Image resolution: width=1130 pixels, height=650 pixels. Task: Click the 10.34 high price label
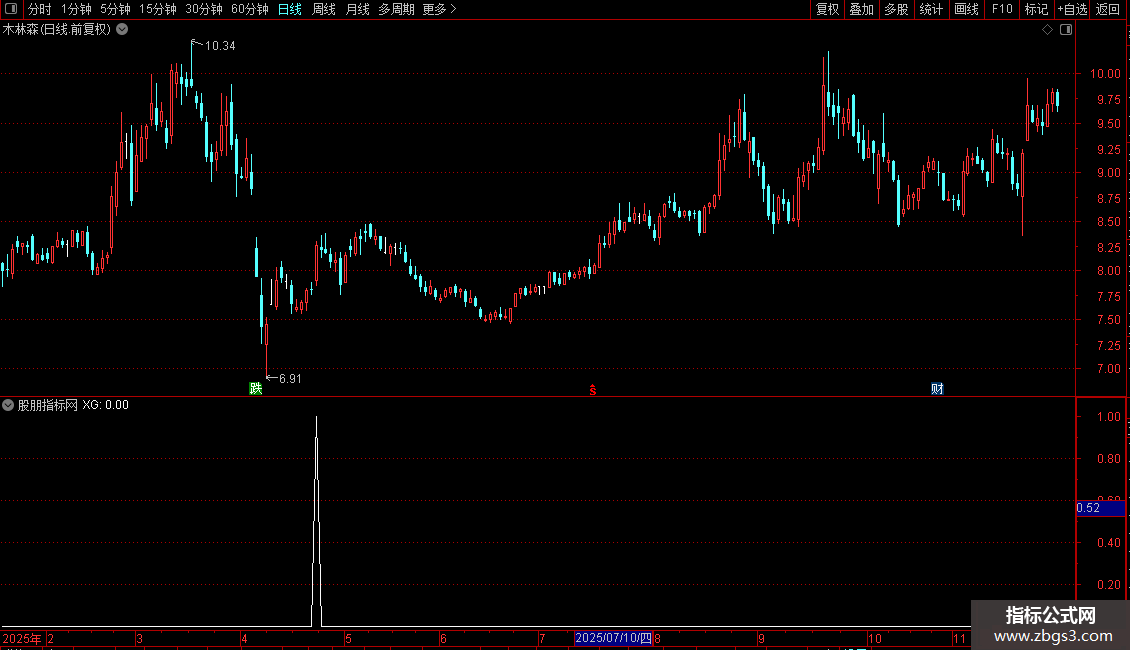pyautogui.click(x=220, y=46)
